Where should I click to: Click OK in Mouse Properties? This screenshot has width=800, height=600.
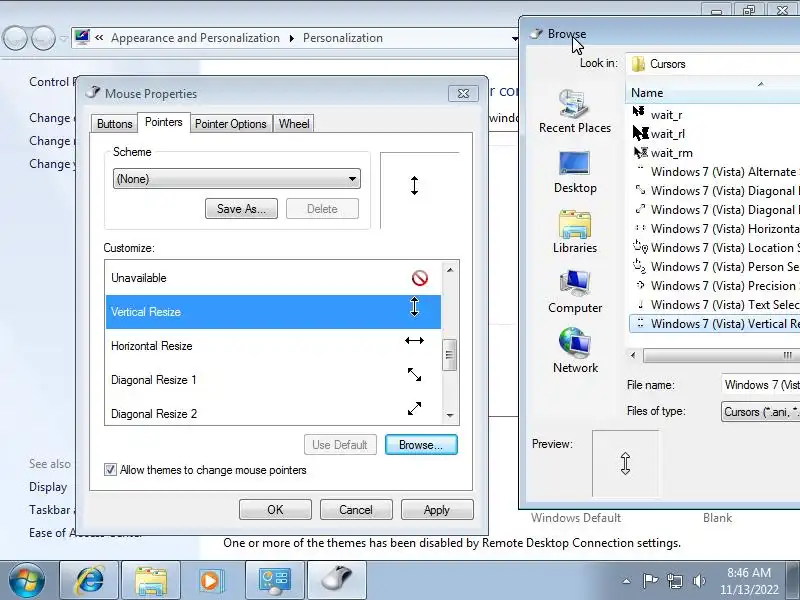tap(275, 510)
